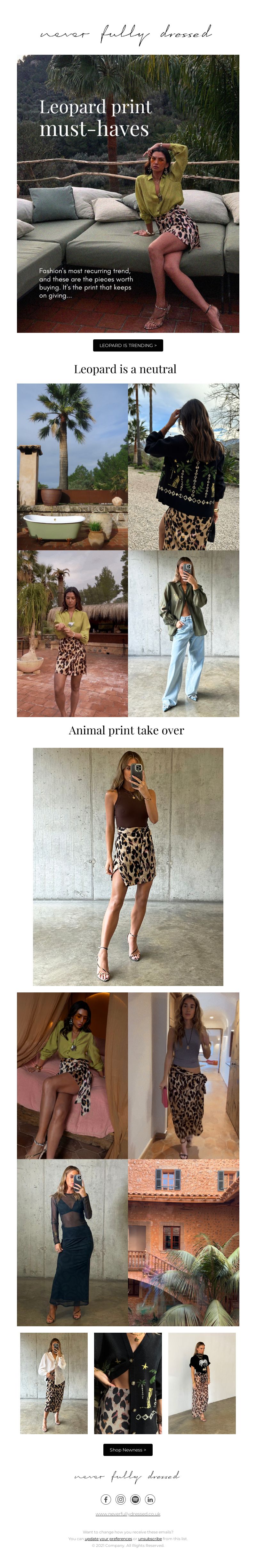Click the LEOPARD IS TRENDING button
Viewport: 256px width, 1568px height.
coord(128,345)
